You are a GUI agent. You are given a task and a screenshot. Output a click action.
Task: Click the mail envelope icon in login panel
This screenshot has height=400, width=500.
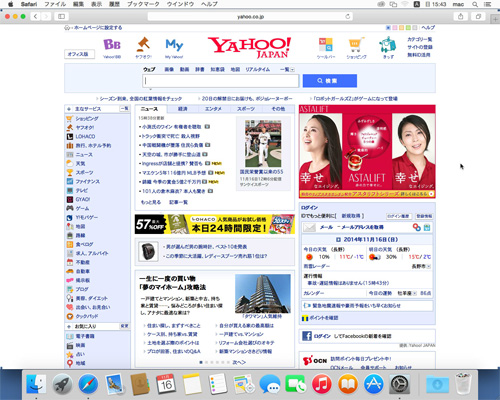309,227
